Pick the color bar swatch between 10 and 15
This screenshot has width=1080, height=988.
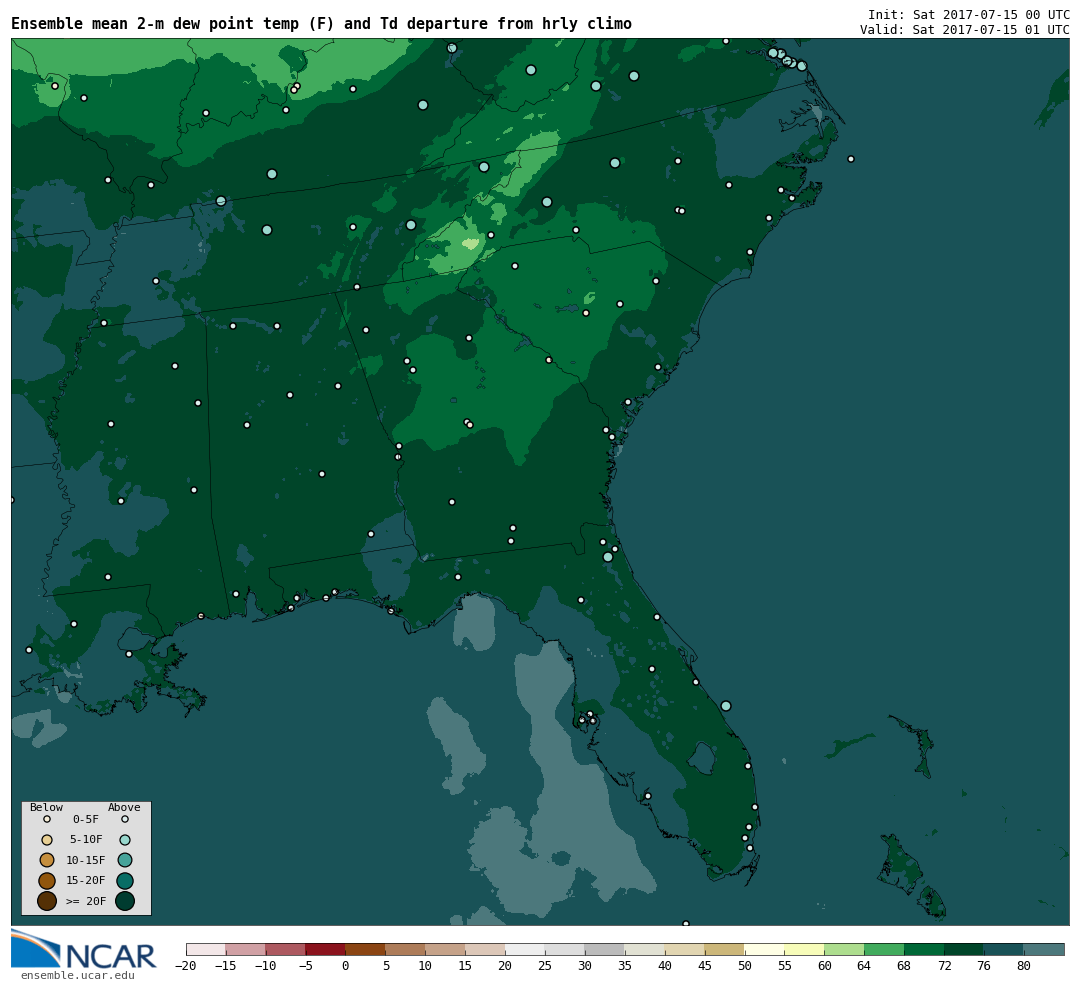pyautogui.click(x=445, y=949)
